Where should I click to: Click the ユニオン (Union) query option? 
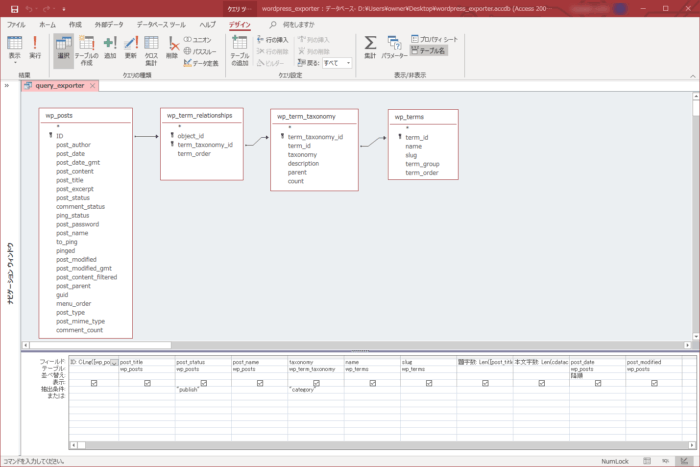point(197,40)
